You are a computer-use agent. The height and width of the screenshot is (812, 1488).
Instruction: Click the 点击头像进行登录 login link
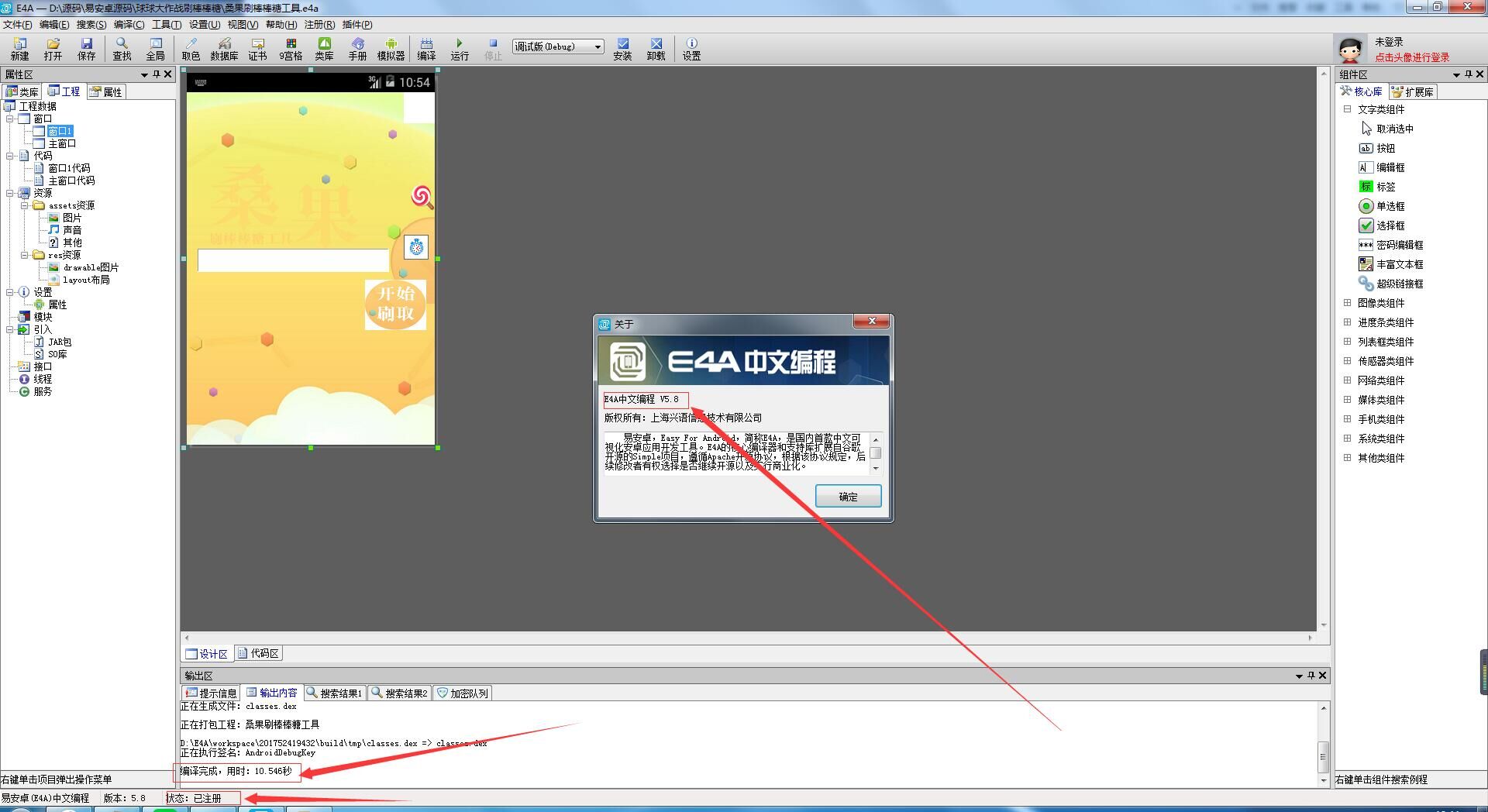(x=1411, y=57)
